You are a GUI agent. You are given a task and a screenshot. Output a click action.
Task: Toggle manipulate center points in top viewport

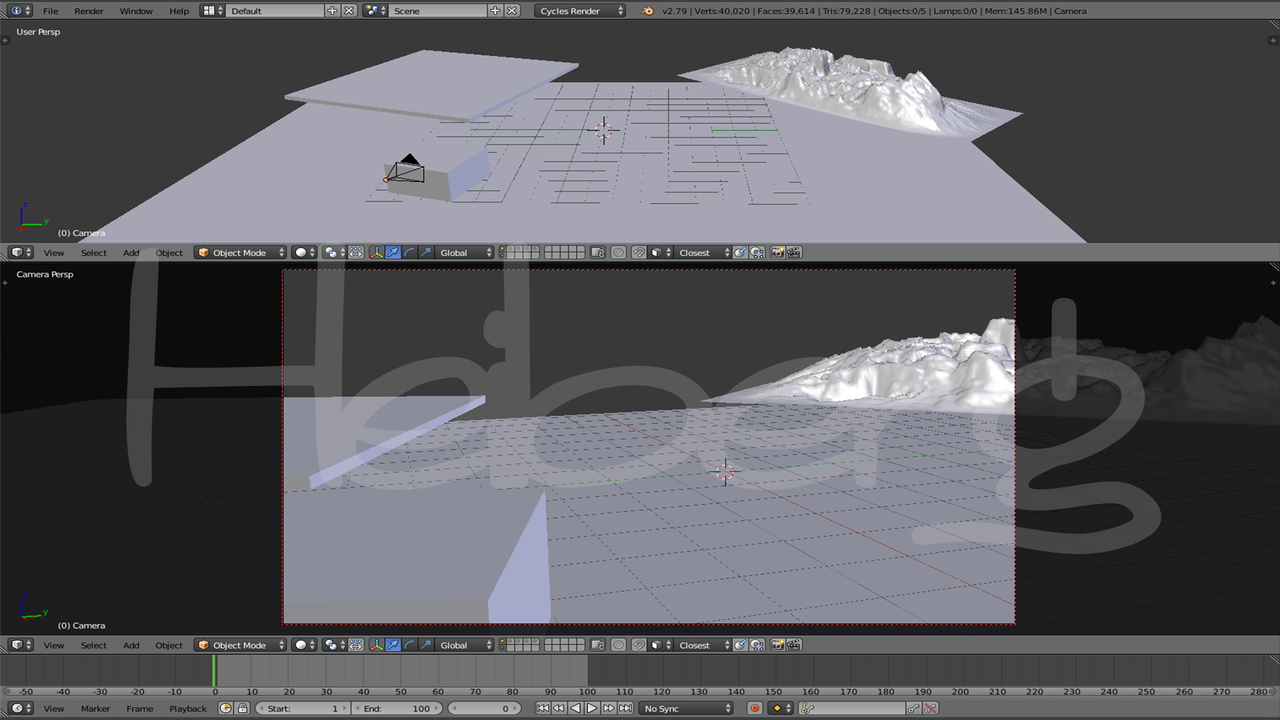(x=357, y=252)
